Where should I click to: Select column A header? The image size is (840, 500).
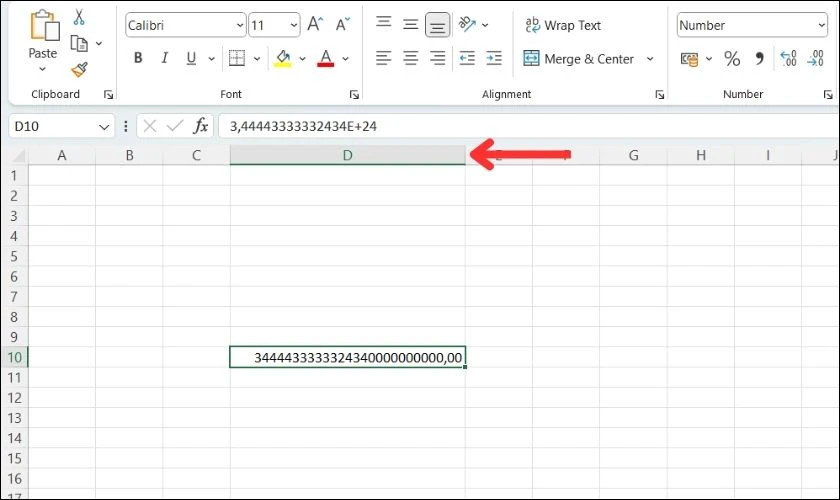click(62, 155)
